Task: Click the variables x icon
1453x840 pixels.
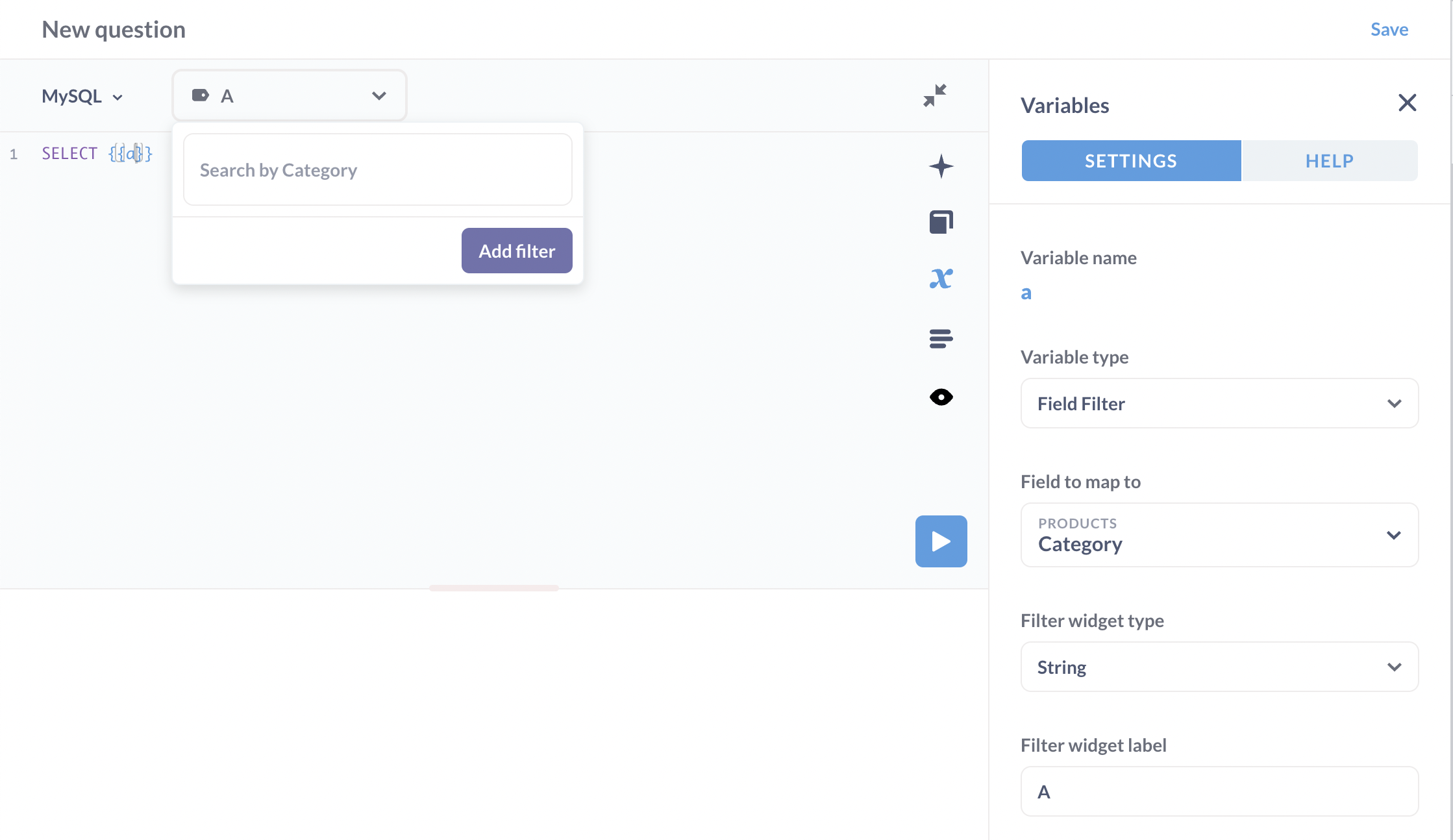Action: coord(941,278)
